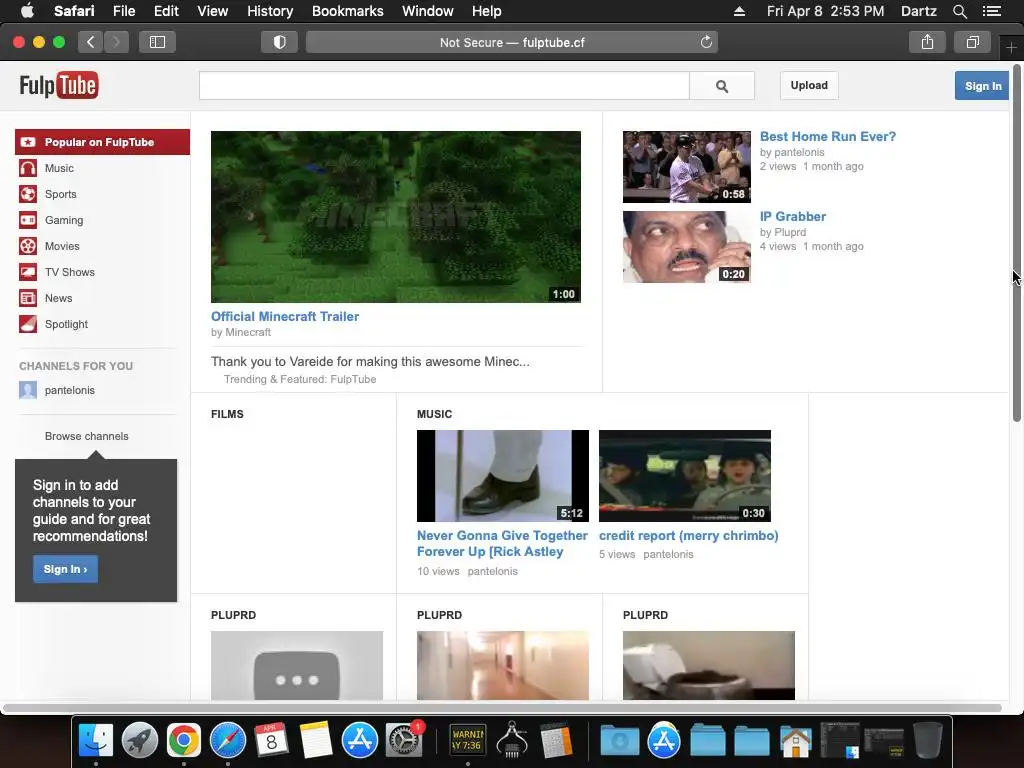Screen dimensions: 1024x768
Task: Click 'CHANNELS FOR YOU' heading
Action: click(76, 366)
